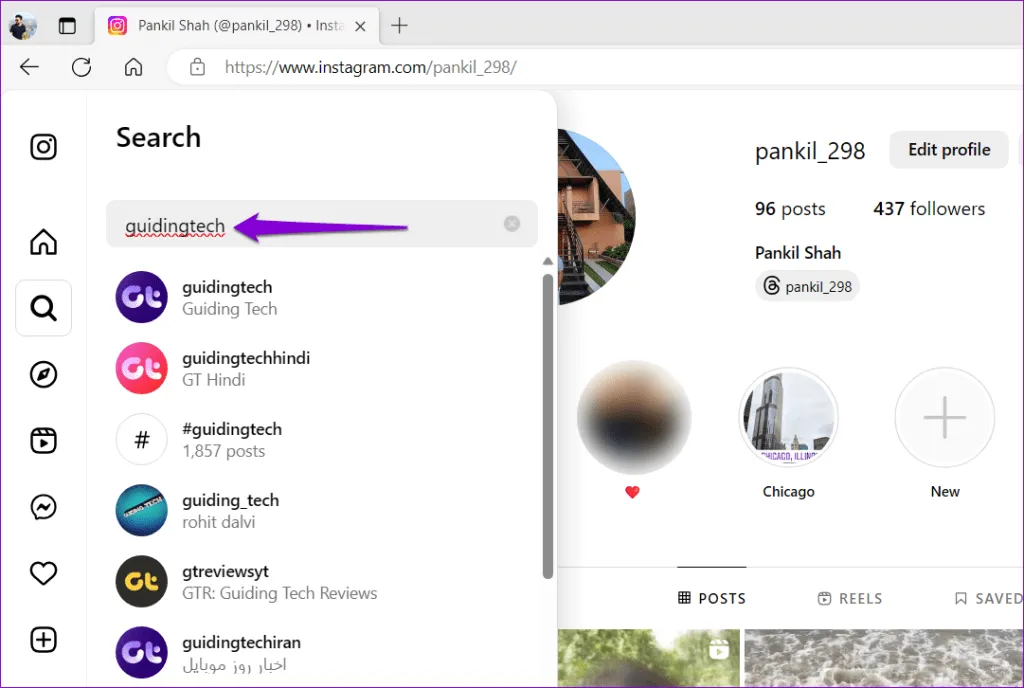Add a New story highlight

click(x=944, y=418)
